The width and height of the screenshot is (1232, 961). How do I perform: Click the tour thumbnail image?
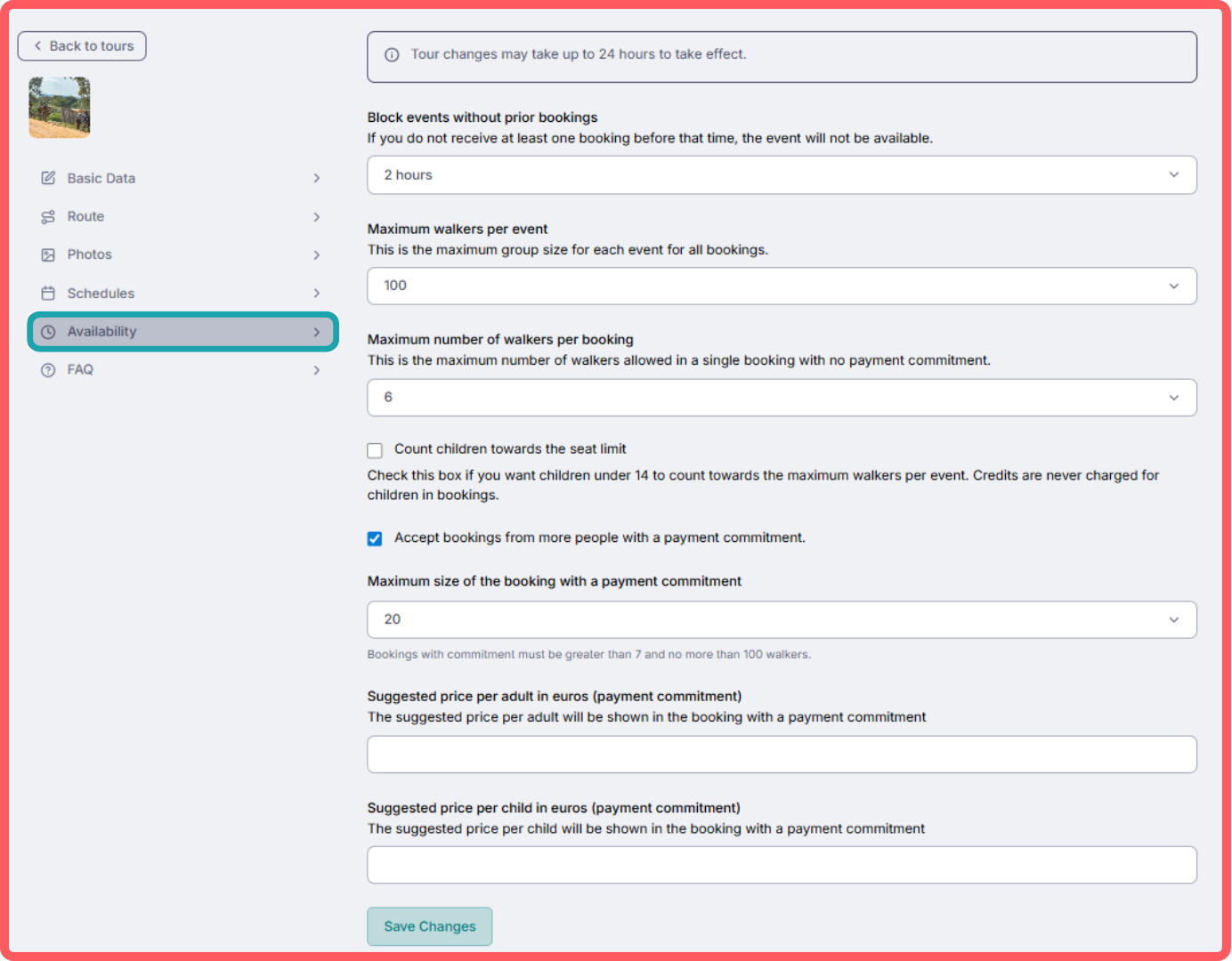60,108
